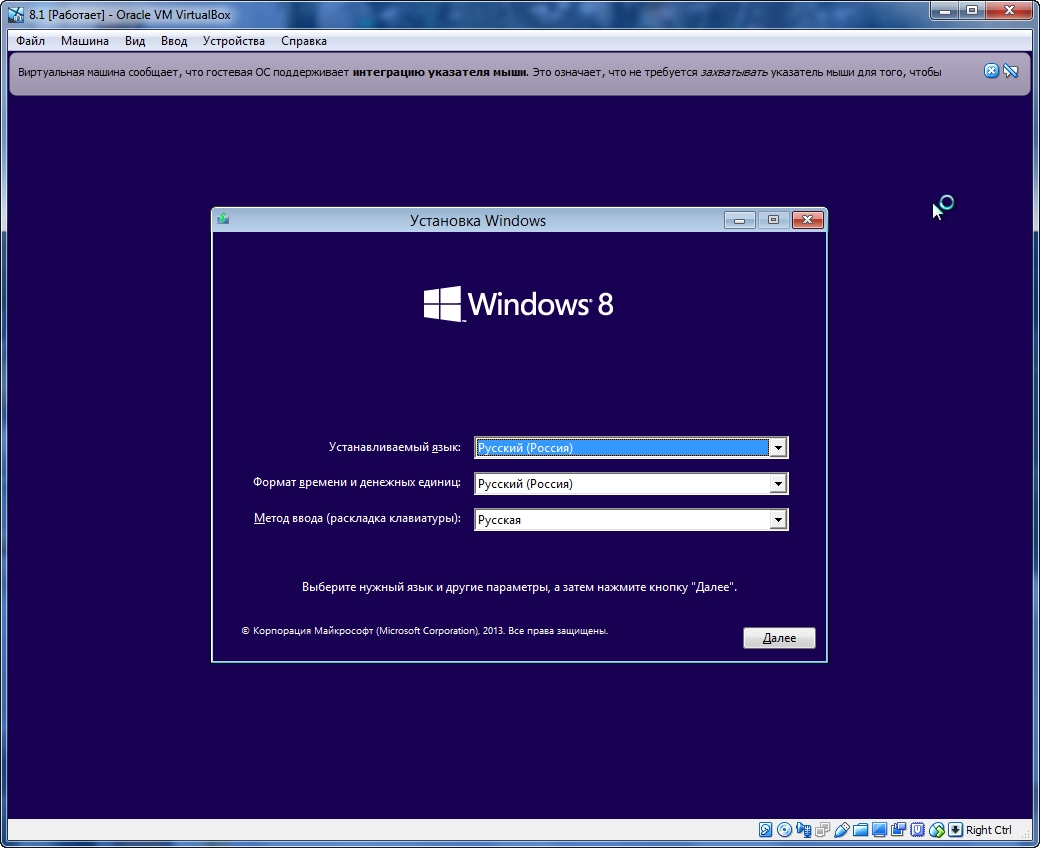Click the keyboard capture arrow icon

955,829
